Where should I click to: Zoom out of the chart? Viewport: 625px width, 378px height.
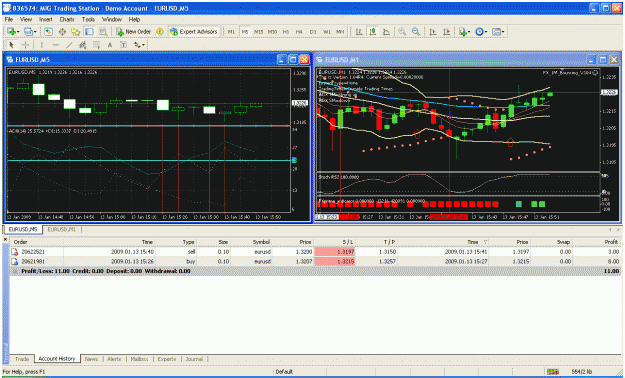pyautogui.click(x=416, y=32)
